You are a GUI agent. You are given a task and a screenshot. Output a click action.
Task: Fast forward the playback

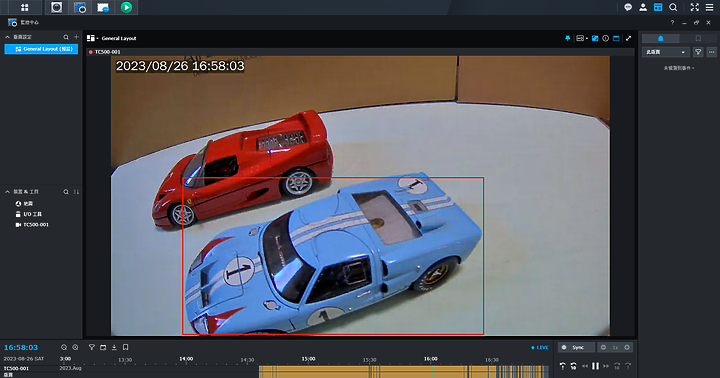pyautogui.click(x=606, y=366)
